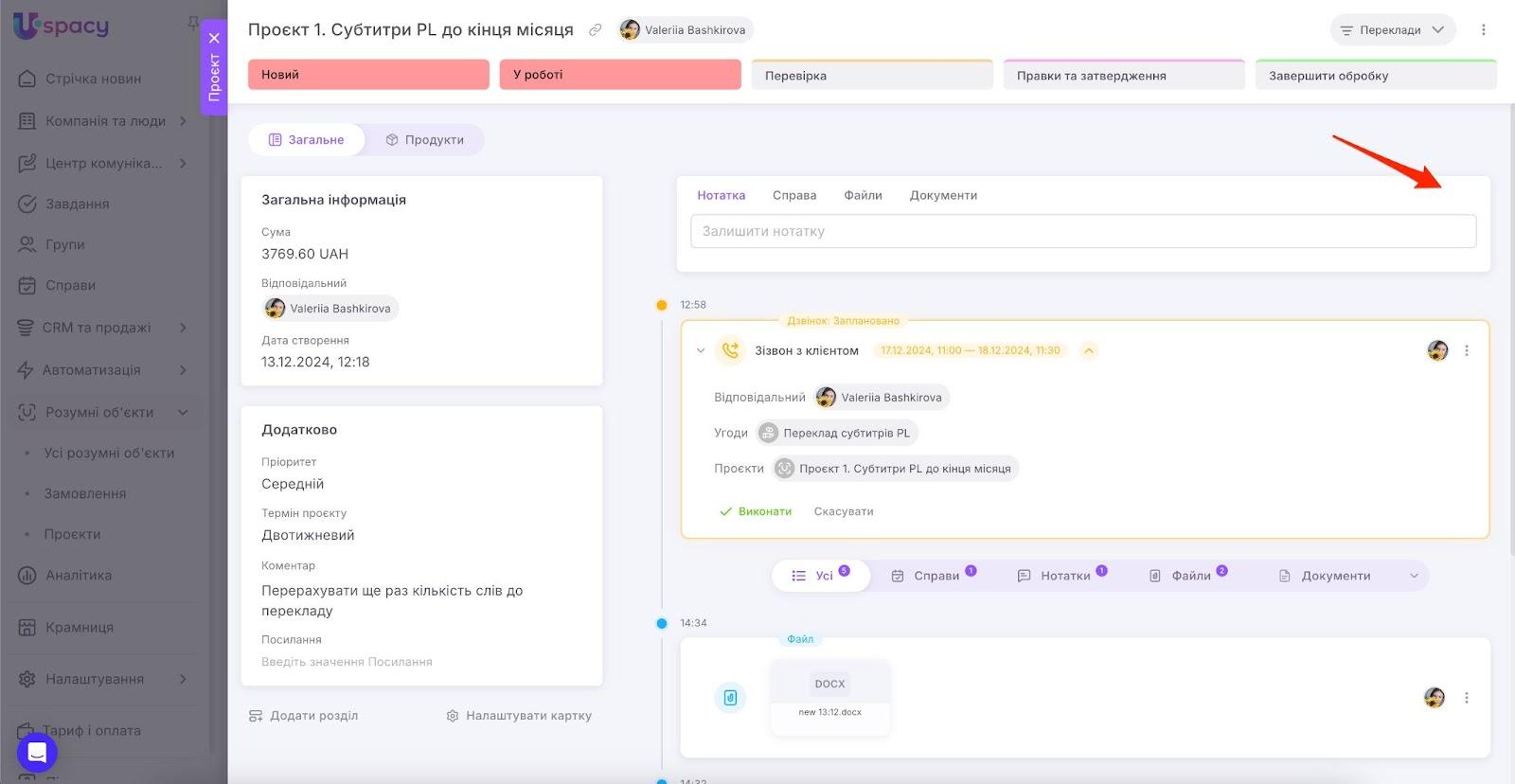Expand the CRM та продажі submenu

(x=183, y=328)
